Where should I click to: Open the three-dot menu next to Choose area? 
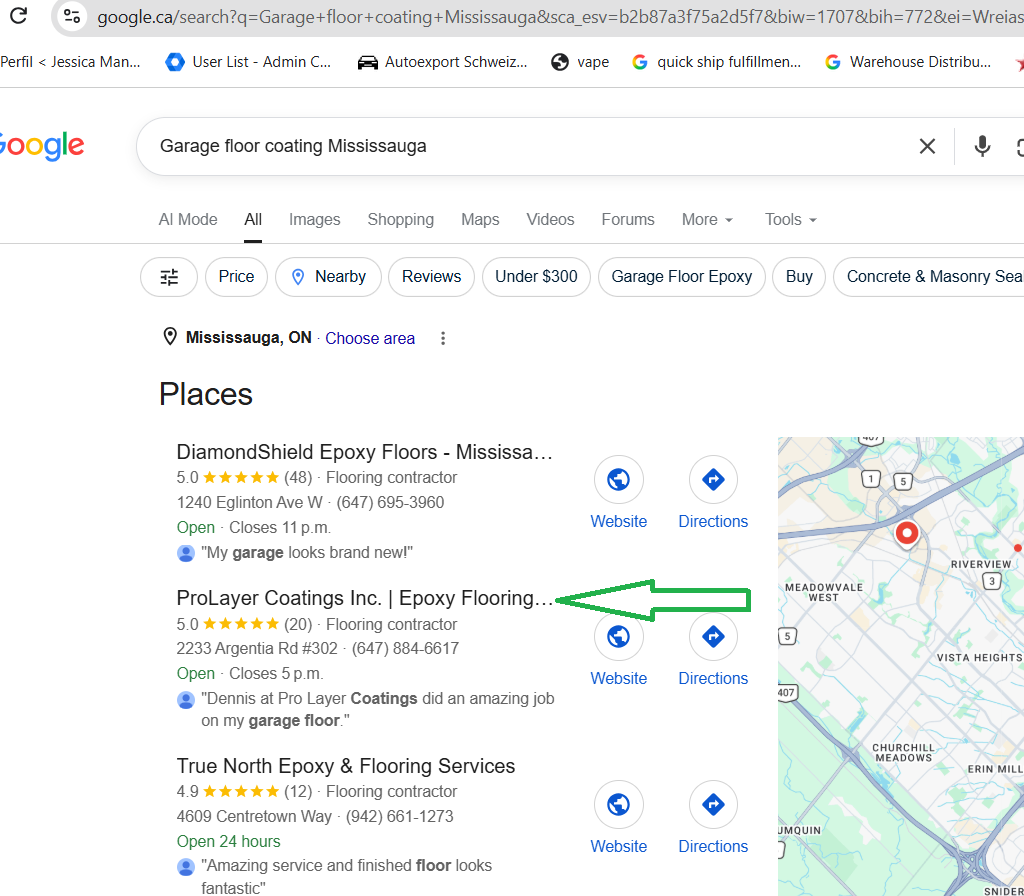click(443, 338)
